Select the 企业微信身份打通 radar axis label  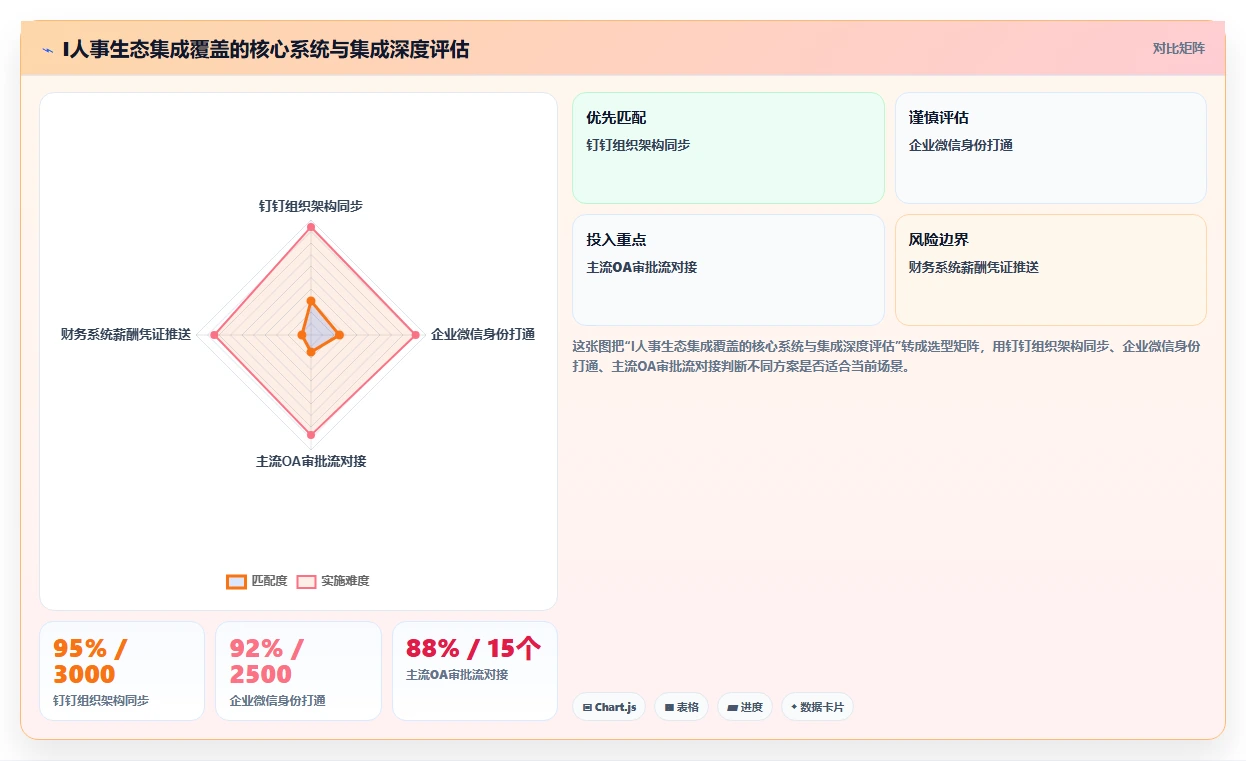pyautogui.click(x=483, y=334)
